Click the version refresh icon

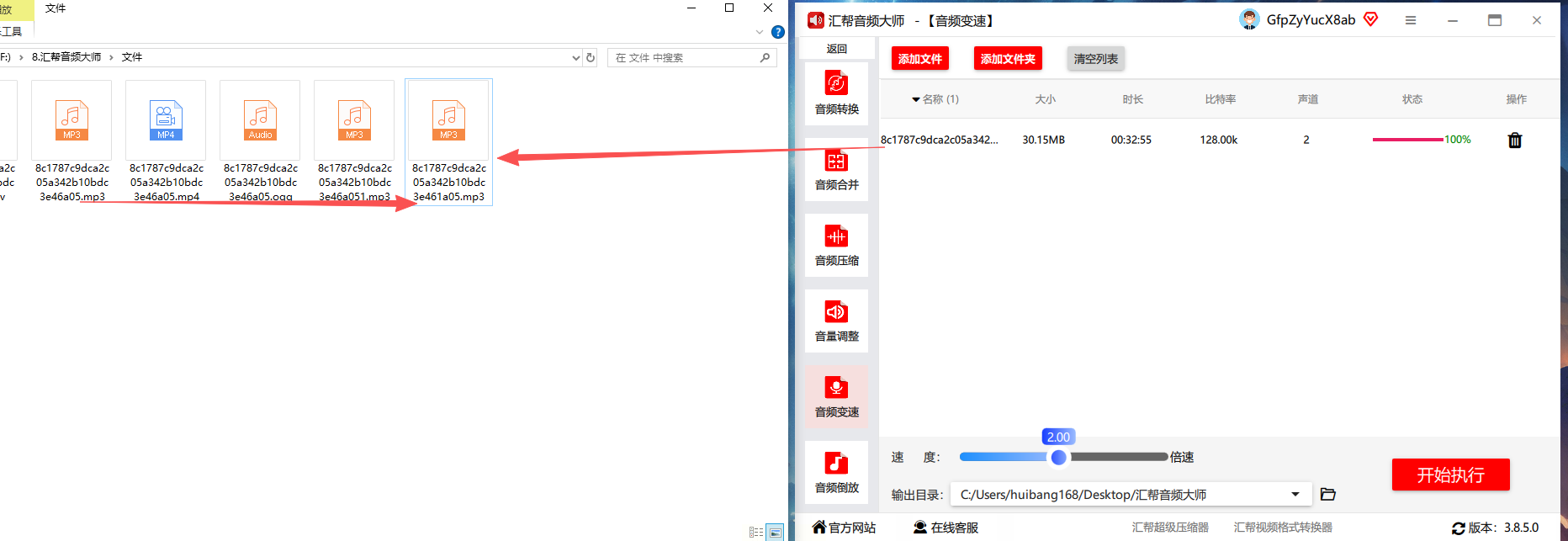[x=1459, y=528]
